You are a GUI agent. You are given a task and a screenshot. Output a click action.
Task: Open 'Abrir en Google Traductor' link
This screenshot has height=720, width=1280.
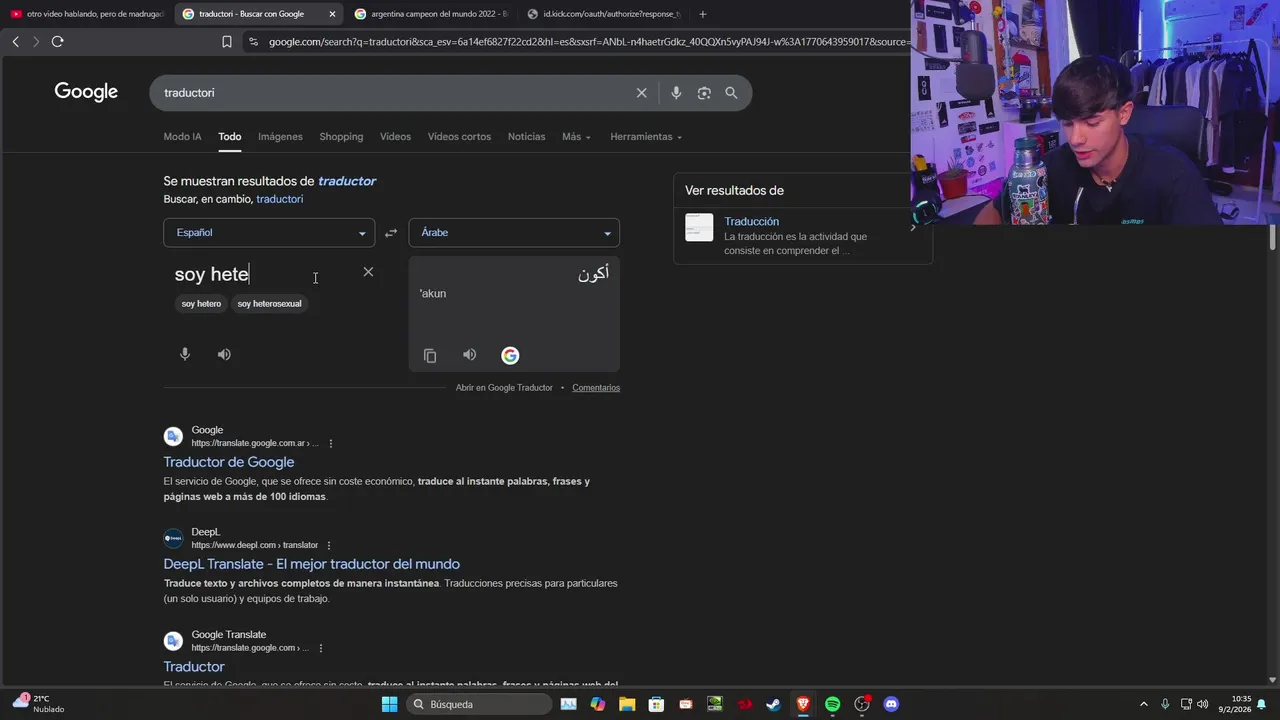[x=504, y=388]
